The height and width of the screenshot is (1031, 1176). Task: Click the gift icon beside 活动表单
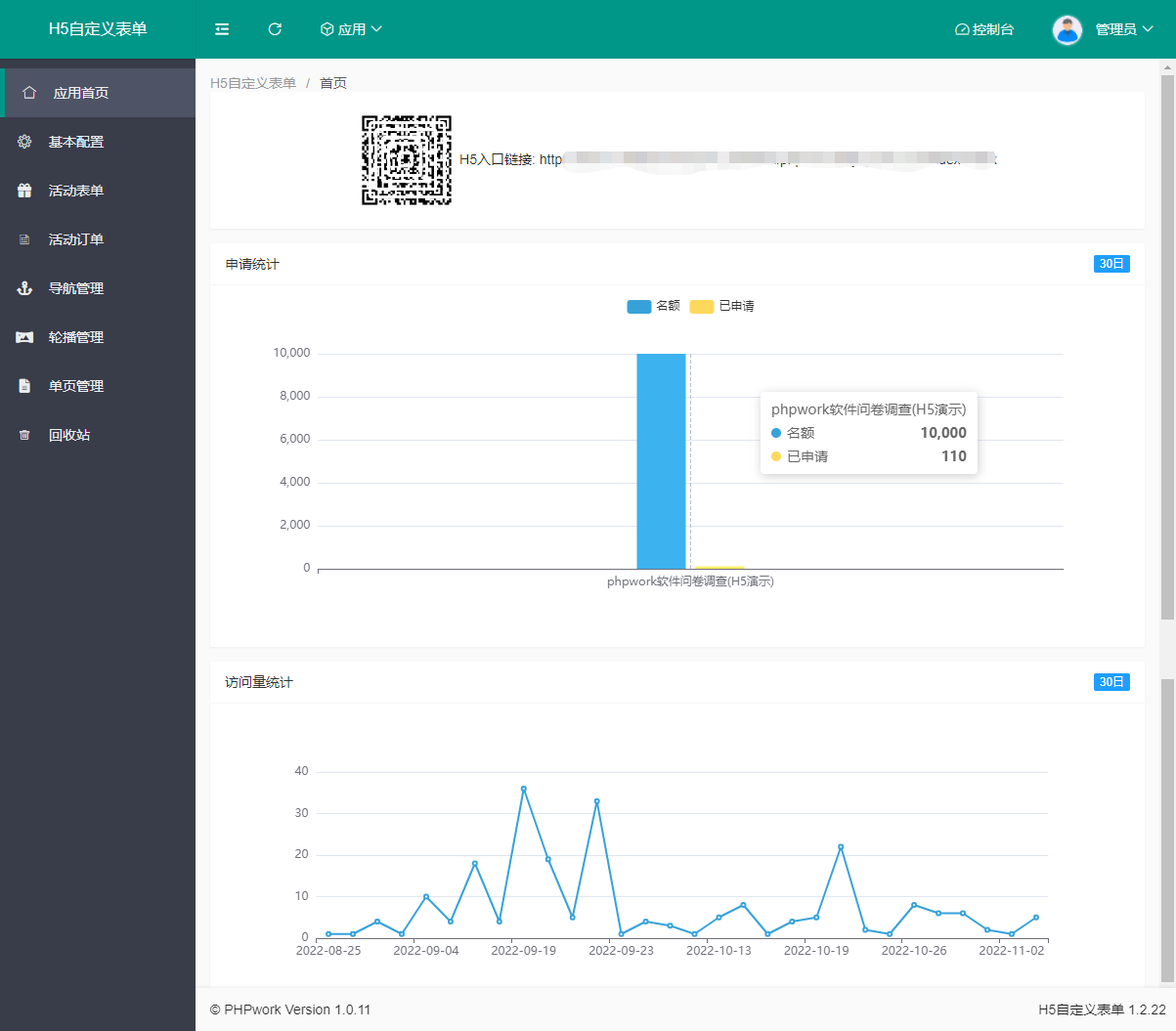click(24, 191)
